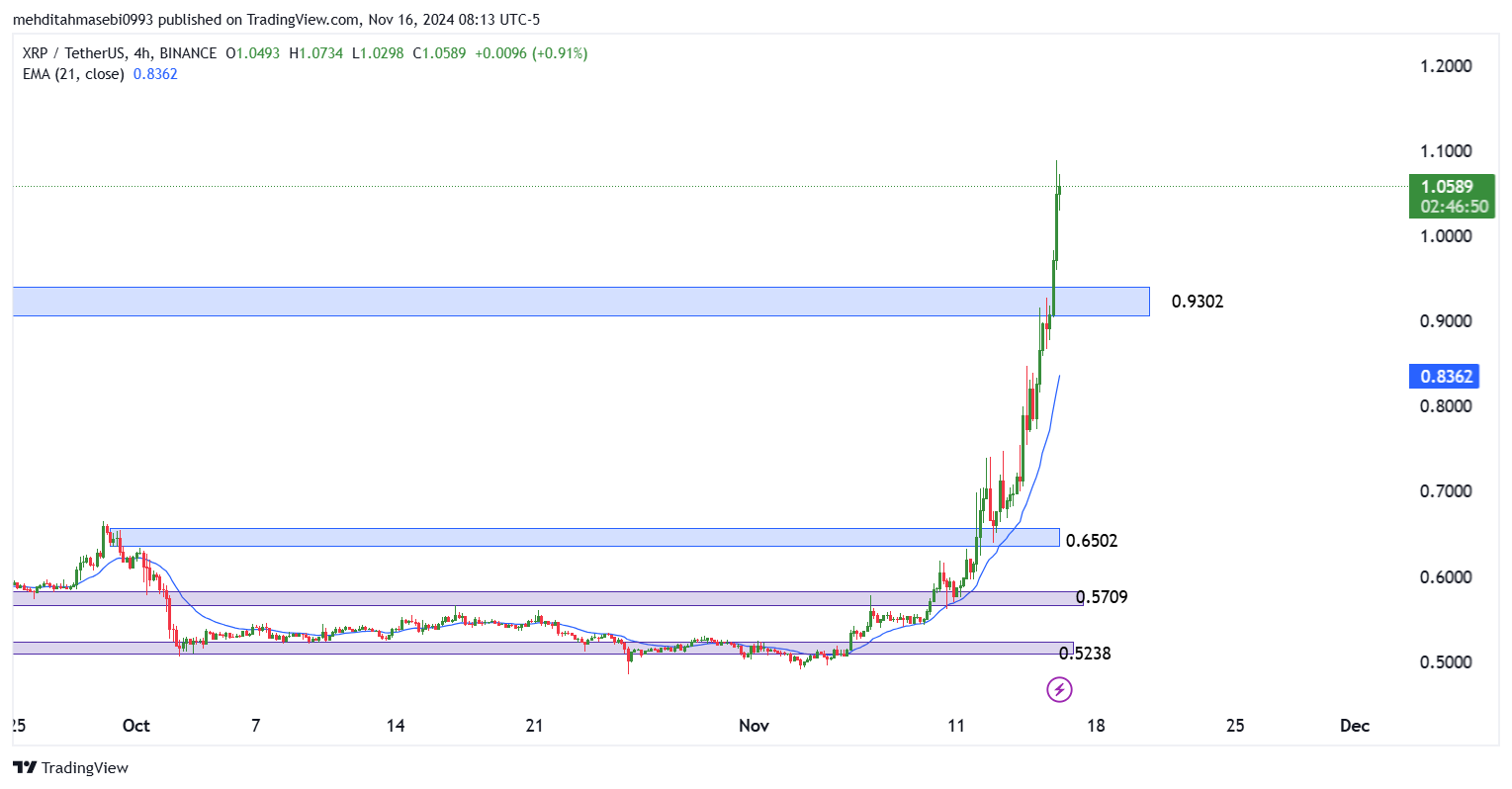The height and width of the screenshot is (789, 1512).
Task: Click the TradingView logo at bottom left
Action: tap(70, 767)
